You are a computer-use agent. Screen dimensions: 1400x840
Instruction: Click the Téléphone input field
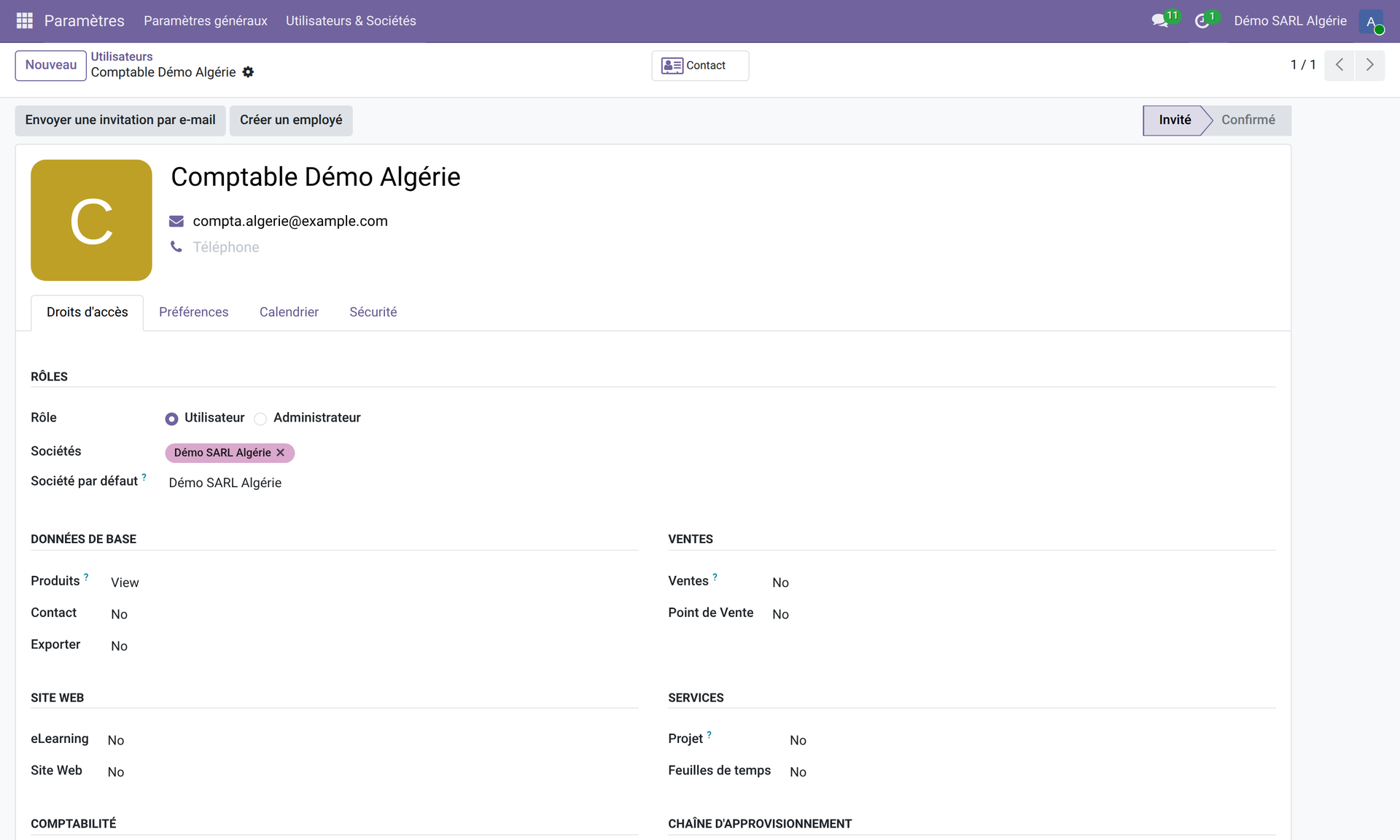coord(226,247)
